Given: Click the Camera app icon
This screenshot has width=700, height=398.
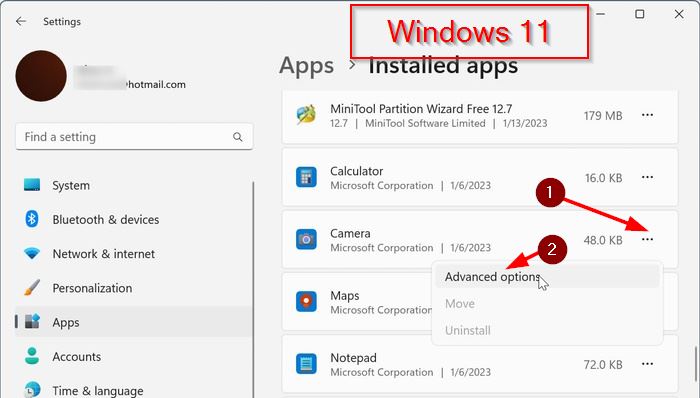Looking at the screenshot, I should click(306, 240).
